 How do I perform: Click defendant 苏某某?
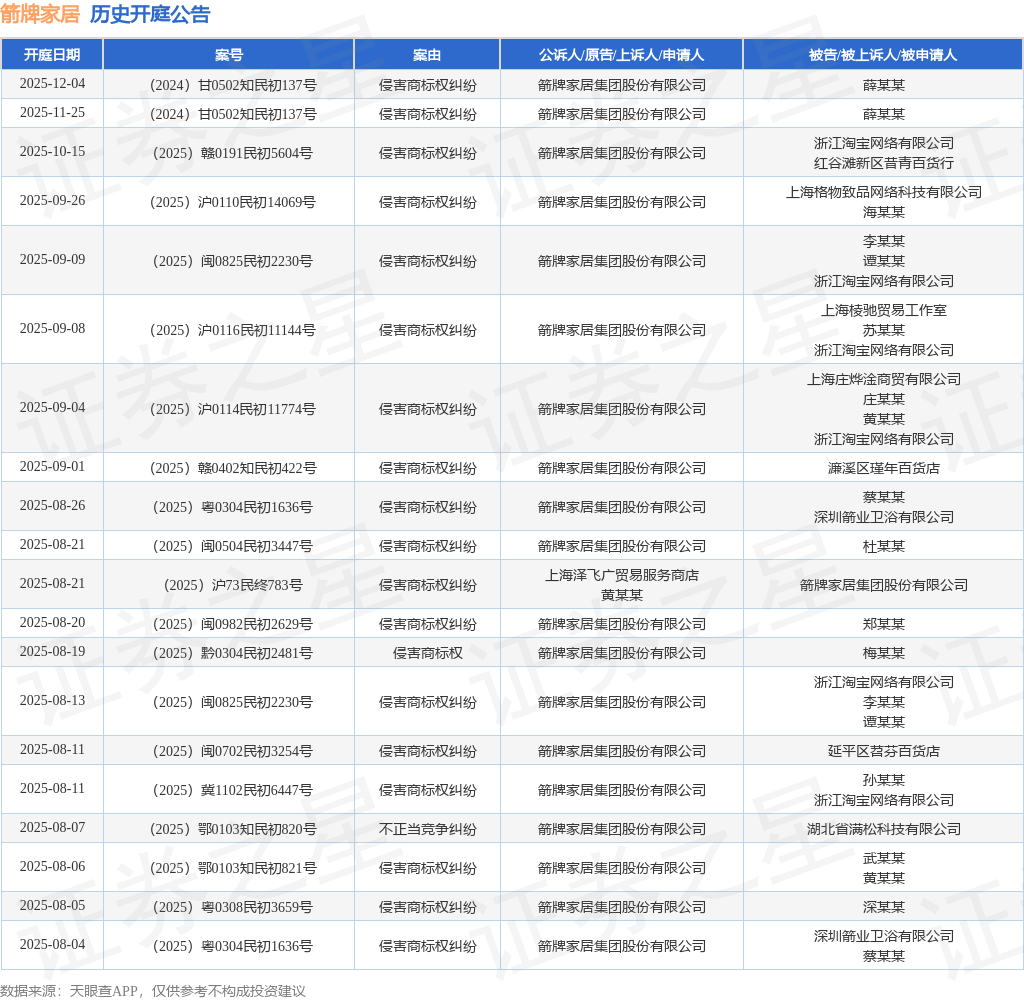pos(883,331)
